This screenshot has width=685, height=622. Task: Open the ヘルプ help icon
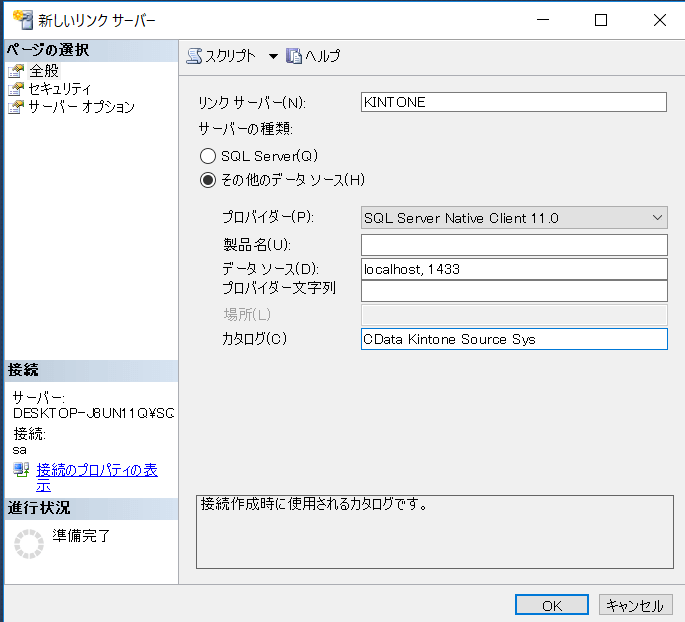(x=294, y=56)
